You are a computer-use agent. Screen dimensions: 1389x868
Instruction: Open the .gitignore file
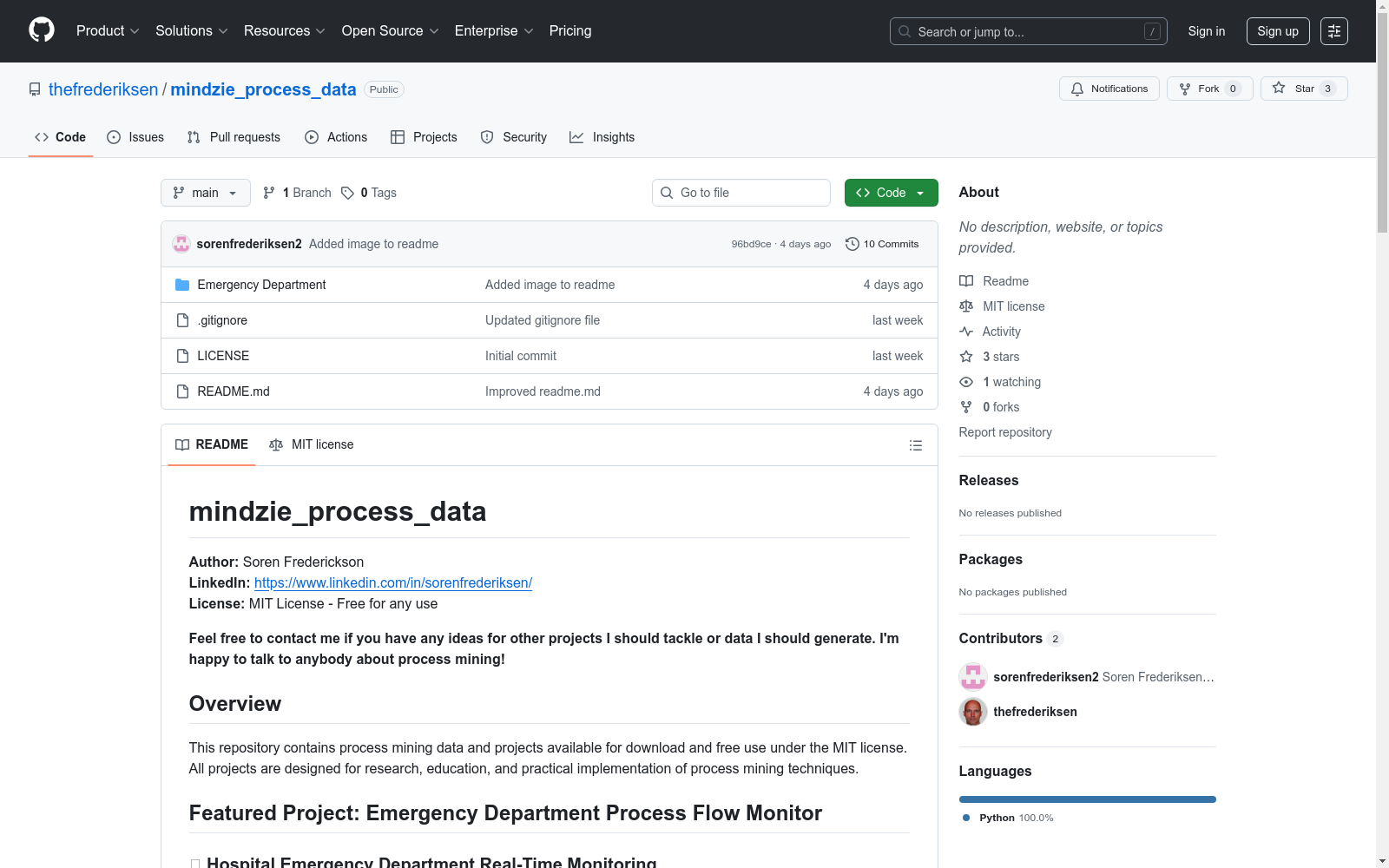tap(222, 320)
